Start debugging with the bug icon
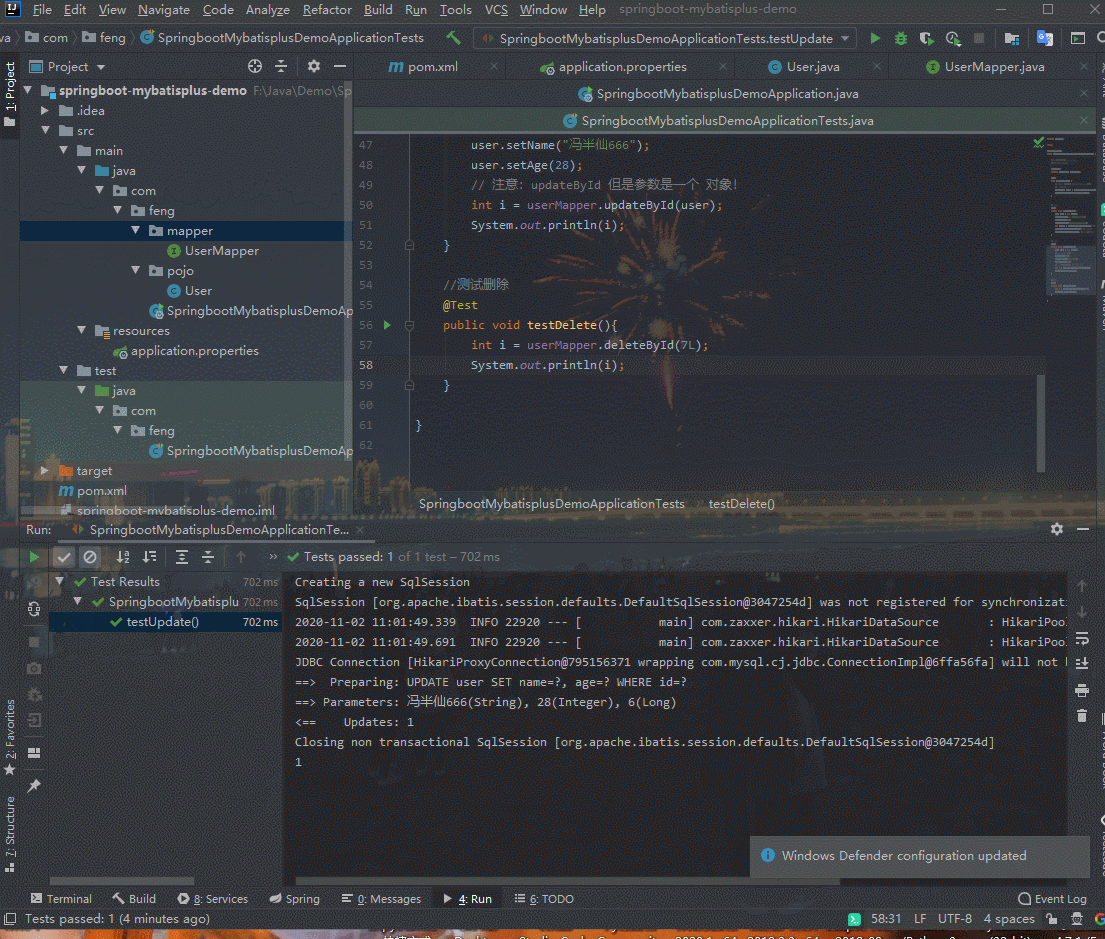The width and height of the screenshot is (1105, 939). point(901,38)
